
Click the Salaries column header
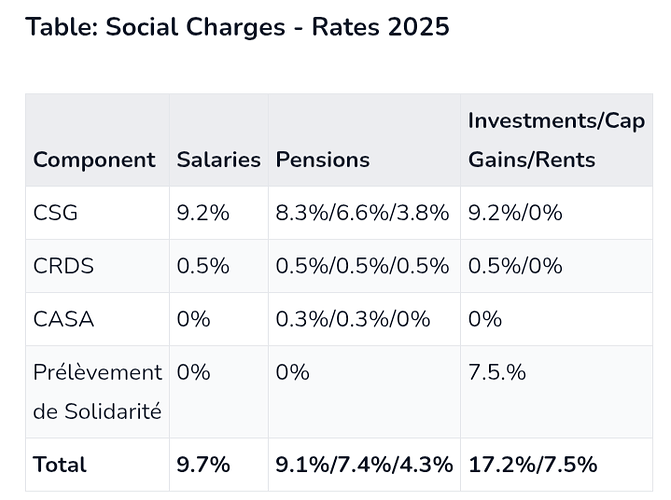point(218,160)
